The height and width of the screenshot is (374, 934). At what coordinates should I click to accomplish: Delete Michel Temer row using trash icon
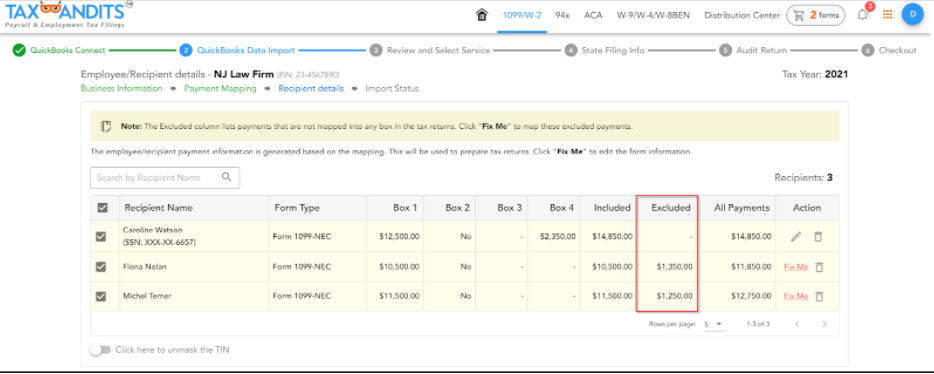(819, 296)
